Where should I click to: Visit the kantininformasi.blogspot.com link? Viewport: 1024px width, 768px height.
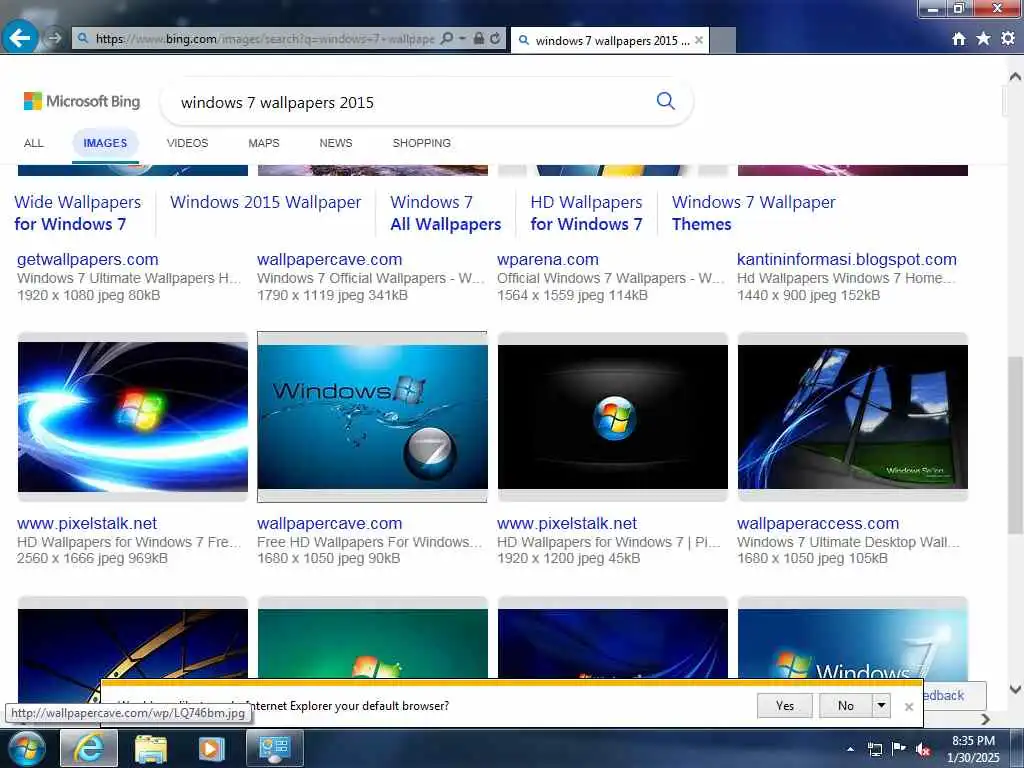tap(846, 259)
